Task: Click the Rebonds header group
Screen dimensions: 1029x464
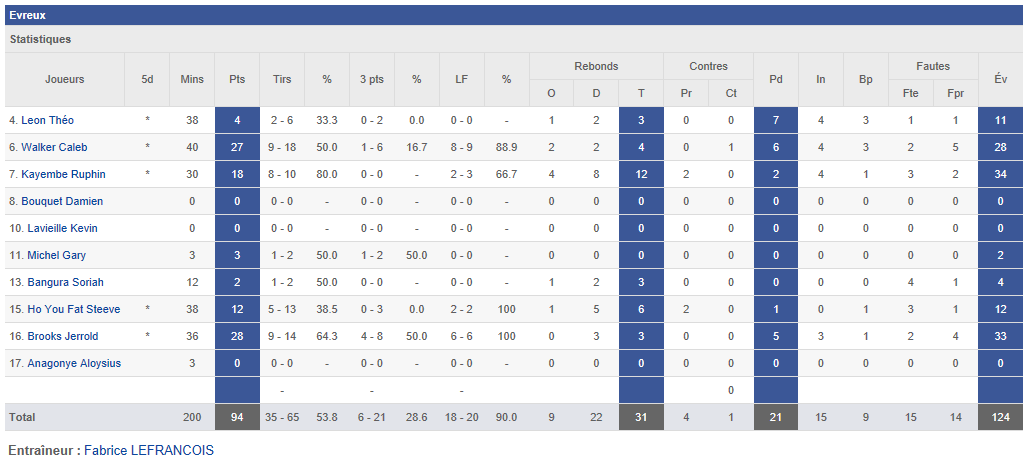Action: coord(596,66)
